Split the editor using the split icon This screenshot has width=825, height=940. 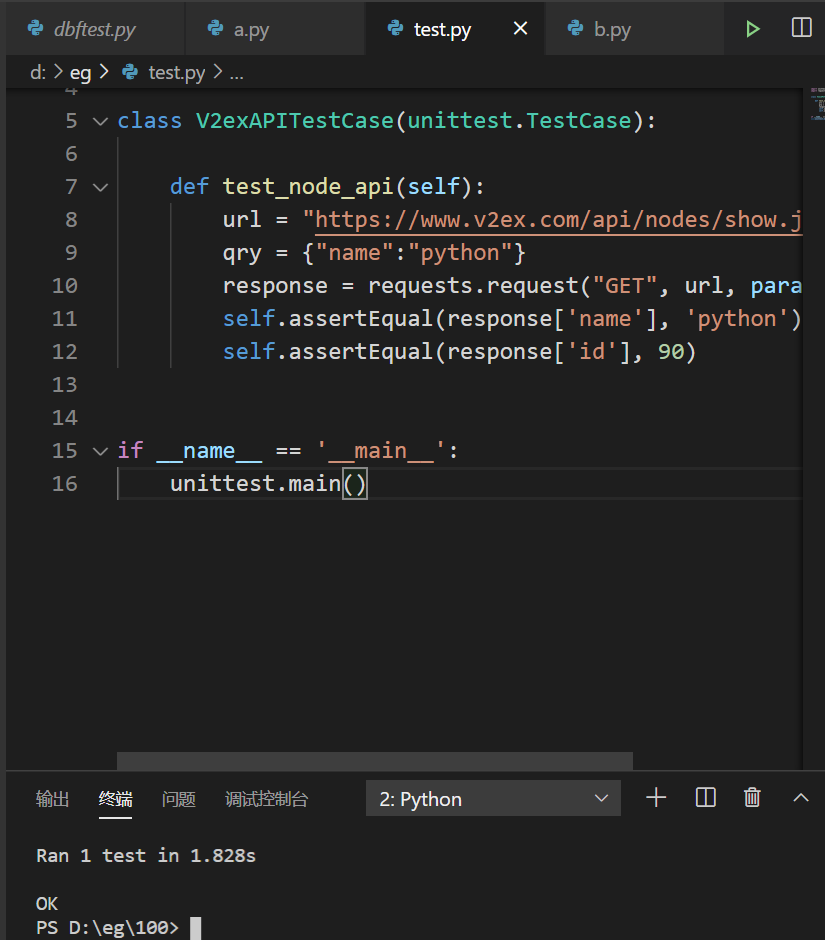[801, 28]
